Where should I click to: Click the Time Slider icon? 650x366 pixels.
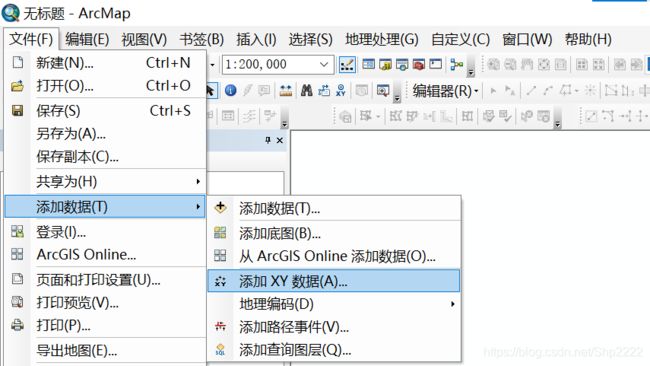(362, 90)
